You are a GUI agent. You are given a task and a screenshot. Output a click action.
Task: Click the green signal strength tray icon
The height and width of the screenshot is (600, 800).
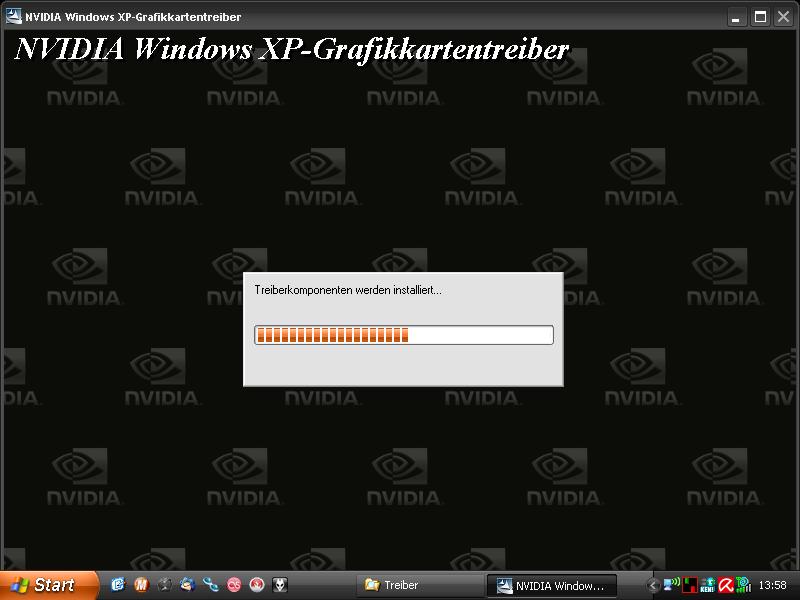click(743, 585)
